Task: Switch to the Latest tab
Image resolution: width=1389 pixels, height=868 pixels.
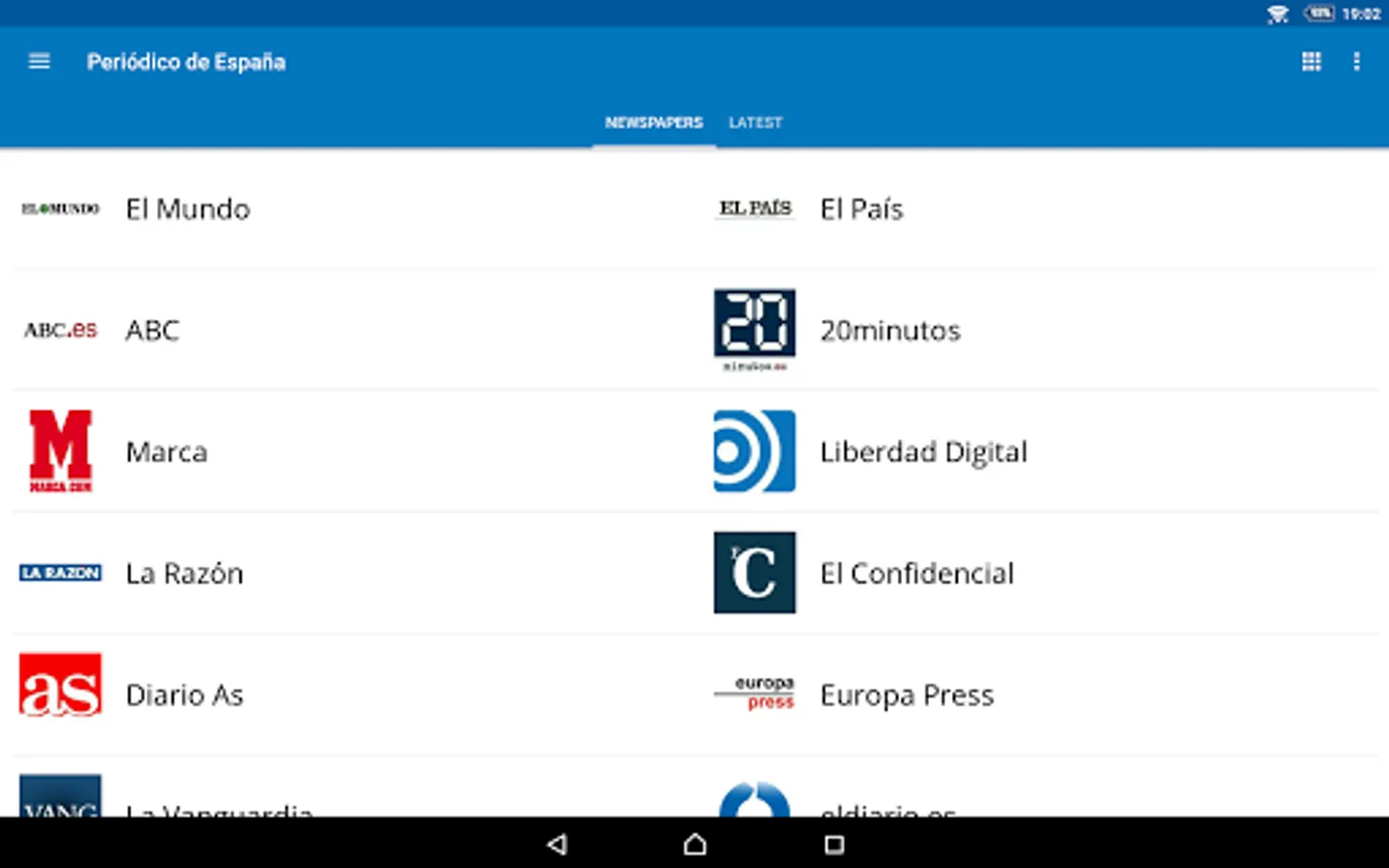Action: (755, 122)
